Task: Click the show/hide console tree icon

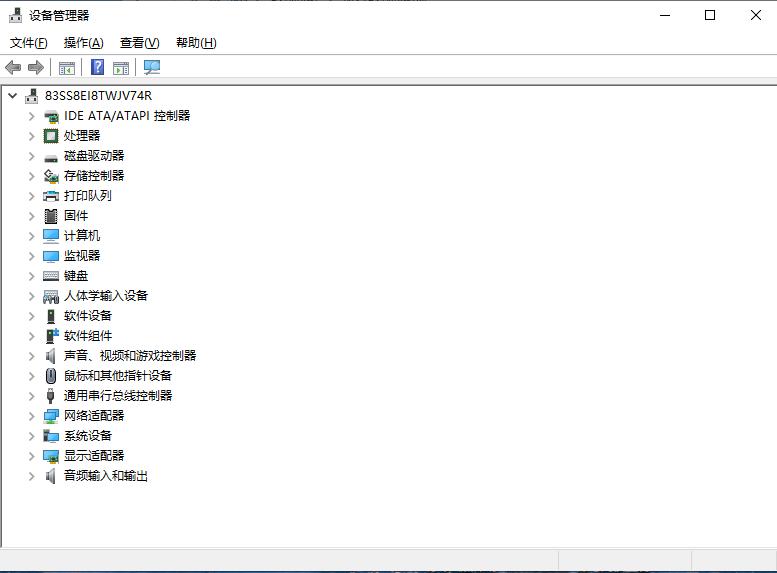Action: (x=67, y=67)
